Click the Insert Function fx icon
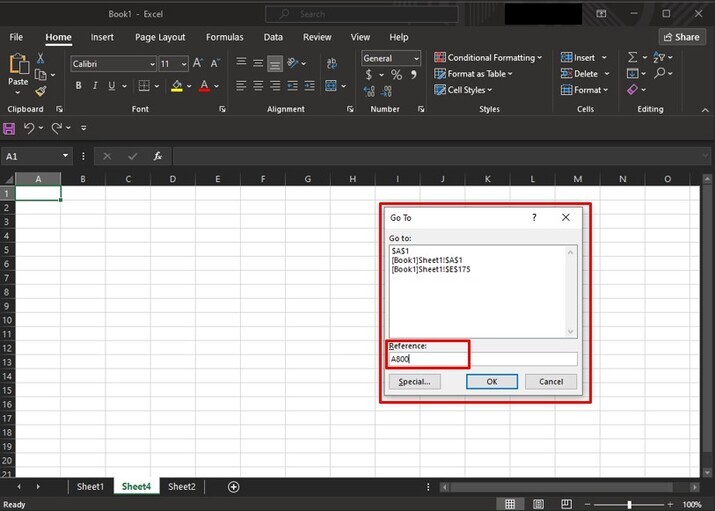Screen dimensions: 715x511 click(157, 156)
